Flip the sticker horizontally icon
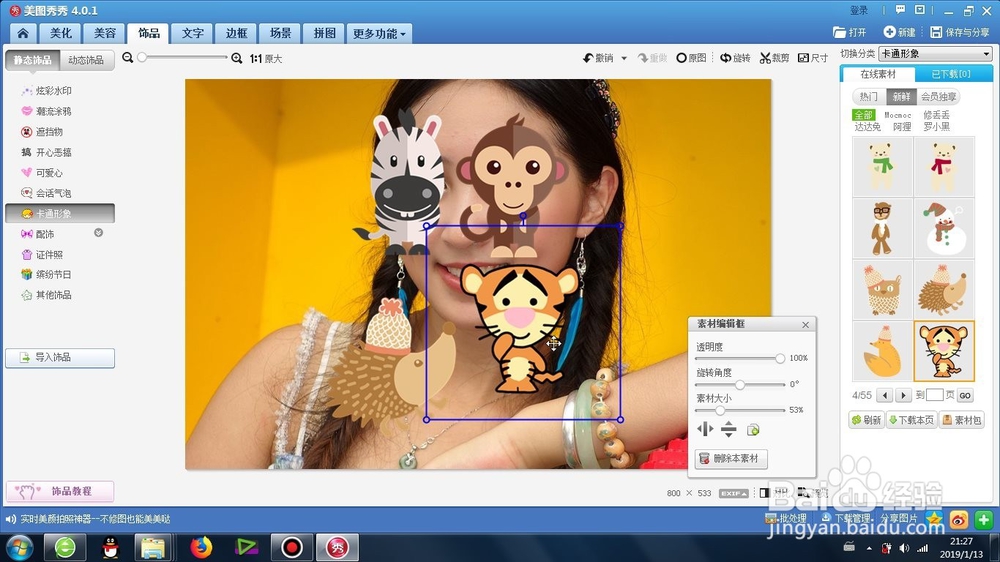 705,429
